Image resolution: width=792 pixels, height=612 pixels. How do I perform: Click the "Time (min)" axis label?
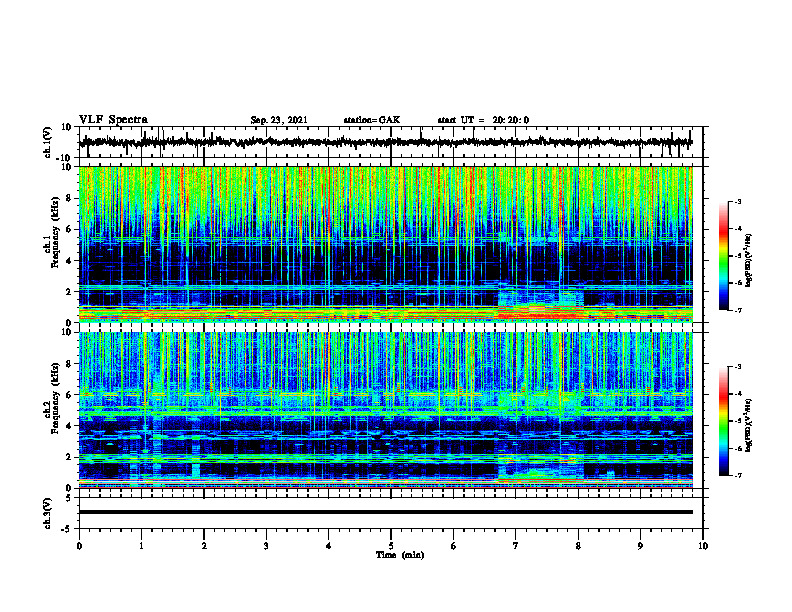tap(400, 555)
